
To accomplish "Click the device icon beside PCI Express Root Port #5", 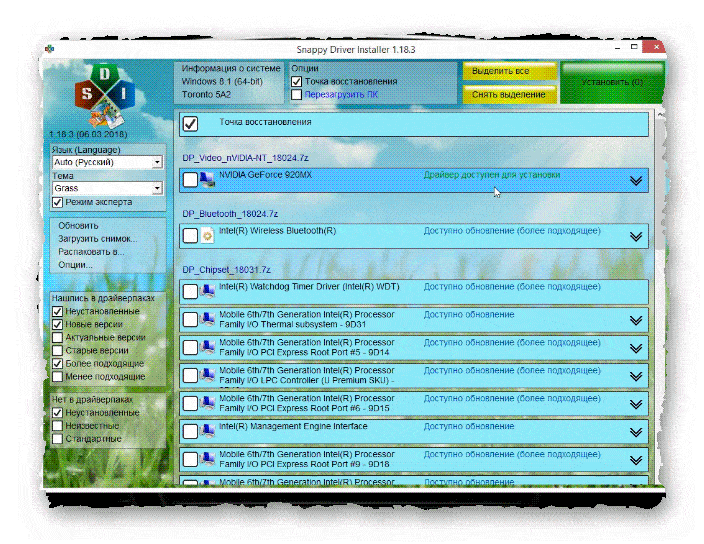I will pos(207,347).
